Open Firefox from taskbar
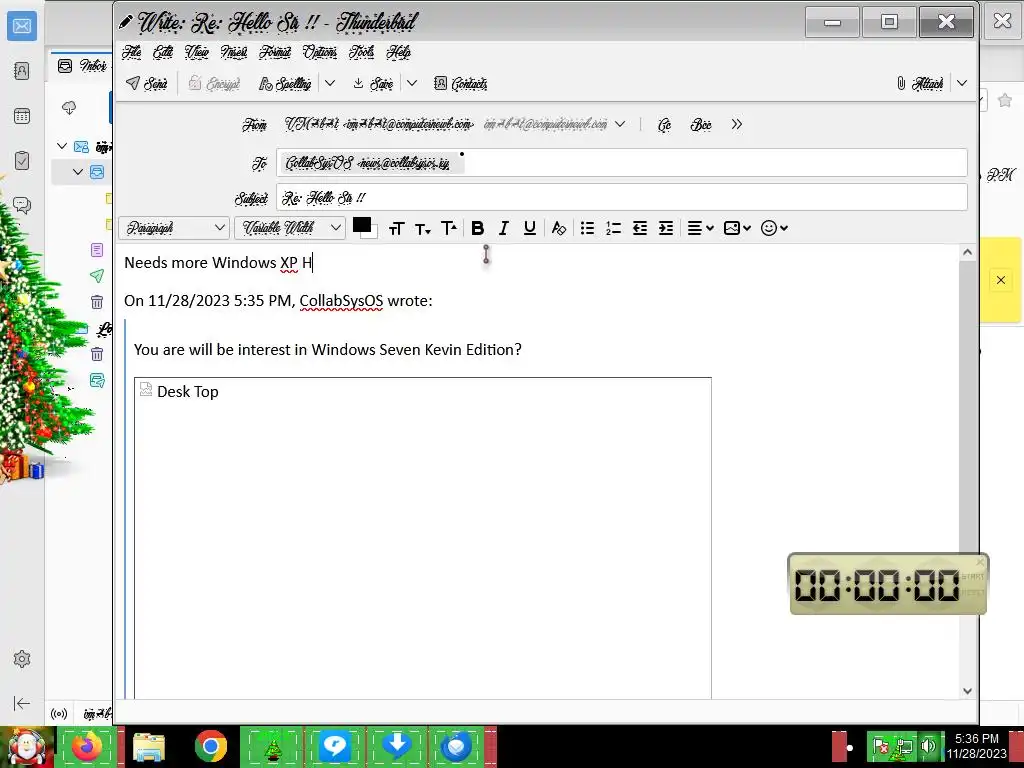Screen dimensions: 1024x768 87,746
